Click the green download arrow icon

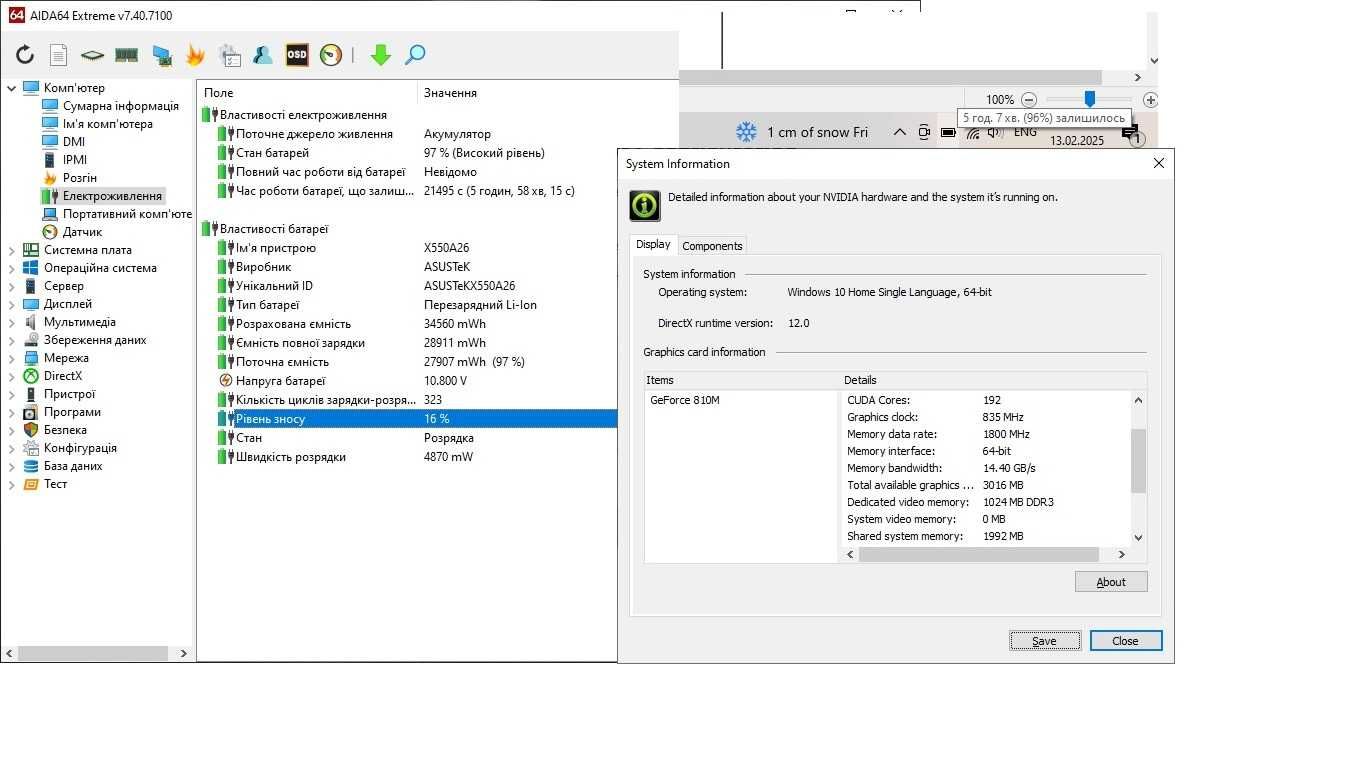[x=380, y=55]
